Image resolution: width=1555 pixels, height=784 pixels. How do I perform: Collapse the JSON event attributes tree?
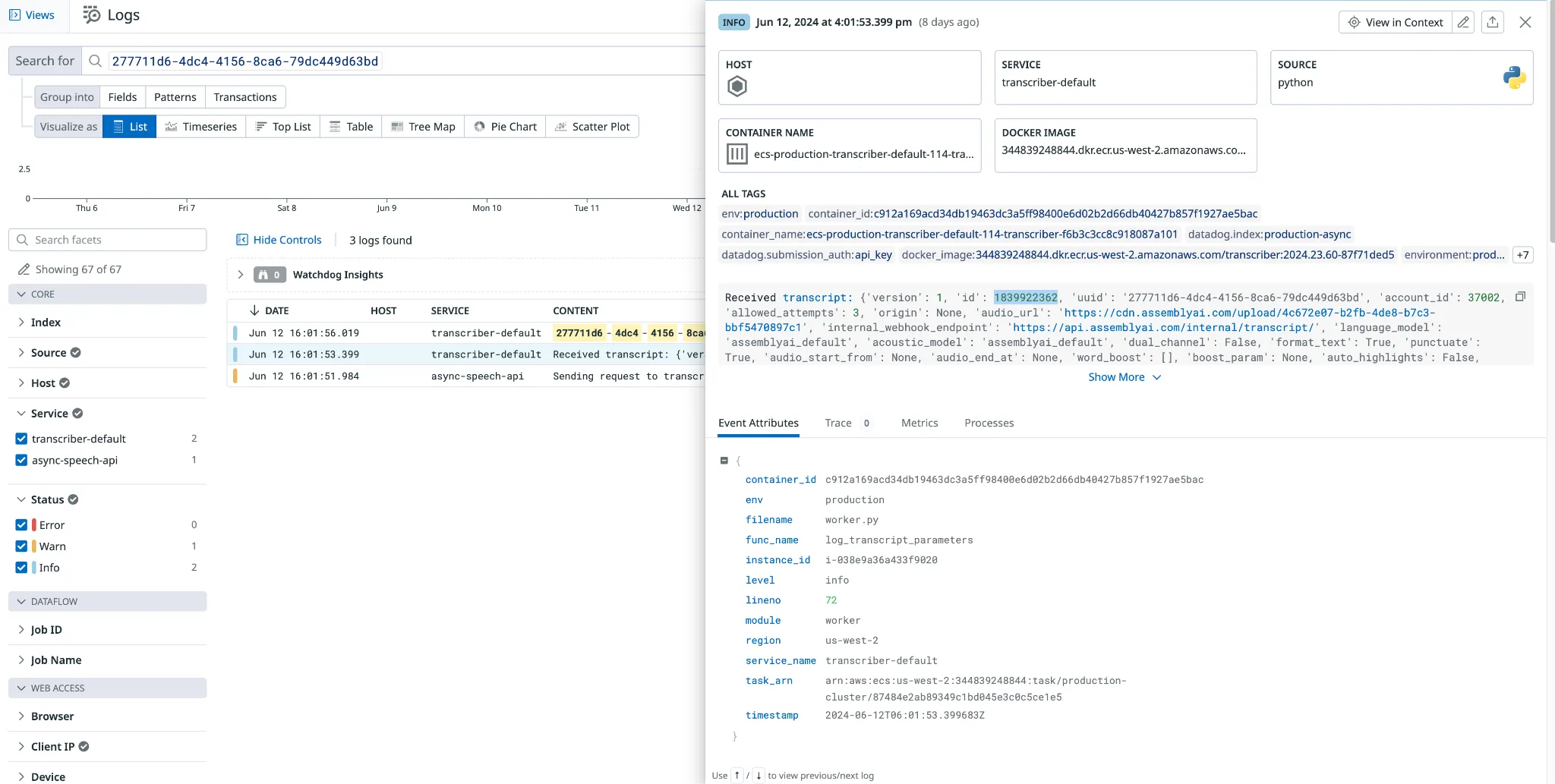(724, 461)
